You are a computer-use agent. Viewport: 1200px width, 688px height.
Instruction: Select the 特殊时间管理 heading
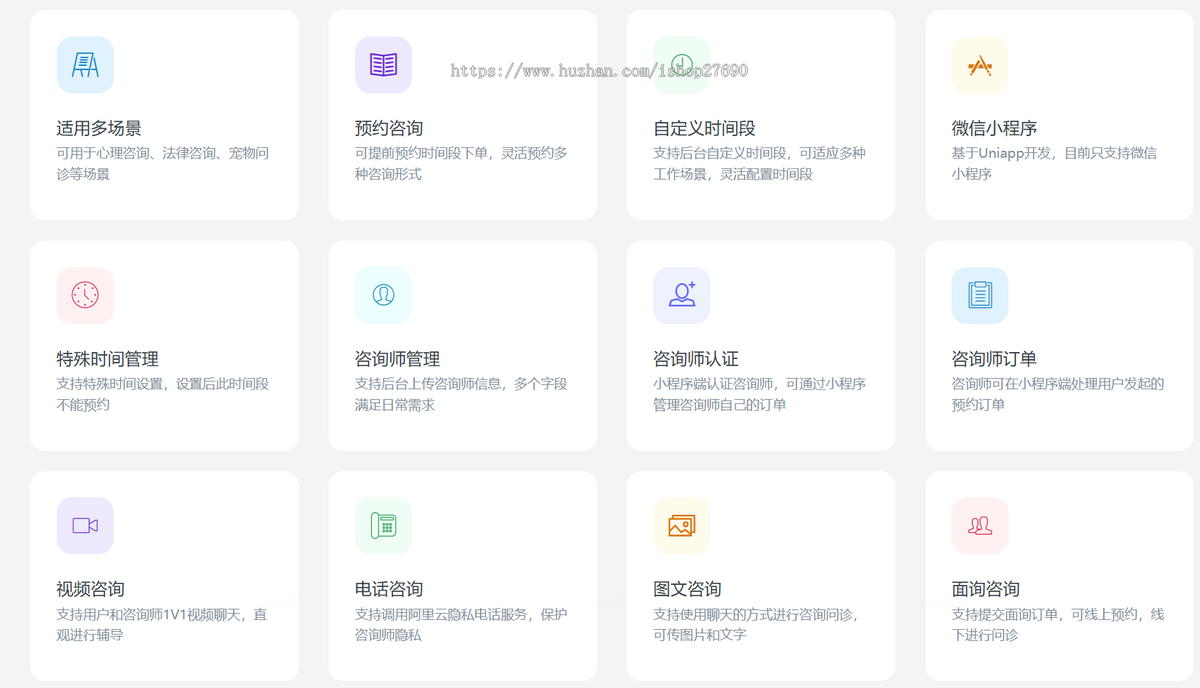[108, 359]
